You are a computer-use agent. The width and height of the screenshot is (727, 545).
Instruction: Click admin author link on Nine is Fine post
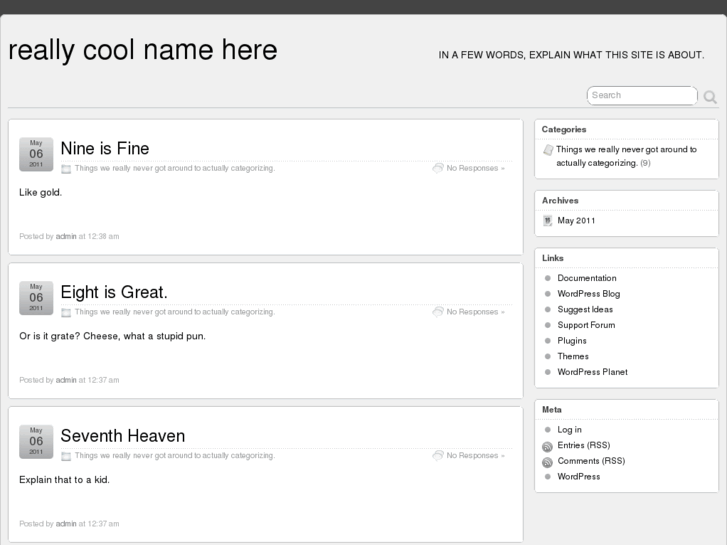pos(66,237)
